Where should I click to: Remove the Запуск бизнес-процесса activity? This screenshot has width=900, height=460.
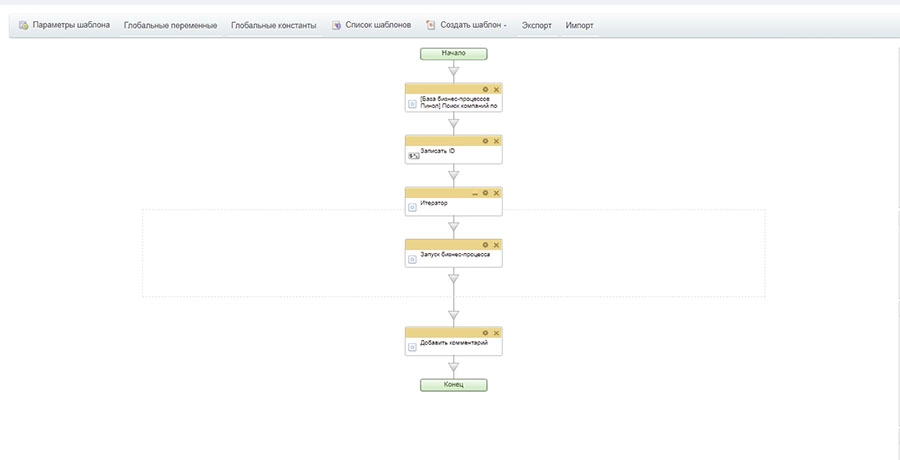click(496, 244)
